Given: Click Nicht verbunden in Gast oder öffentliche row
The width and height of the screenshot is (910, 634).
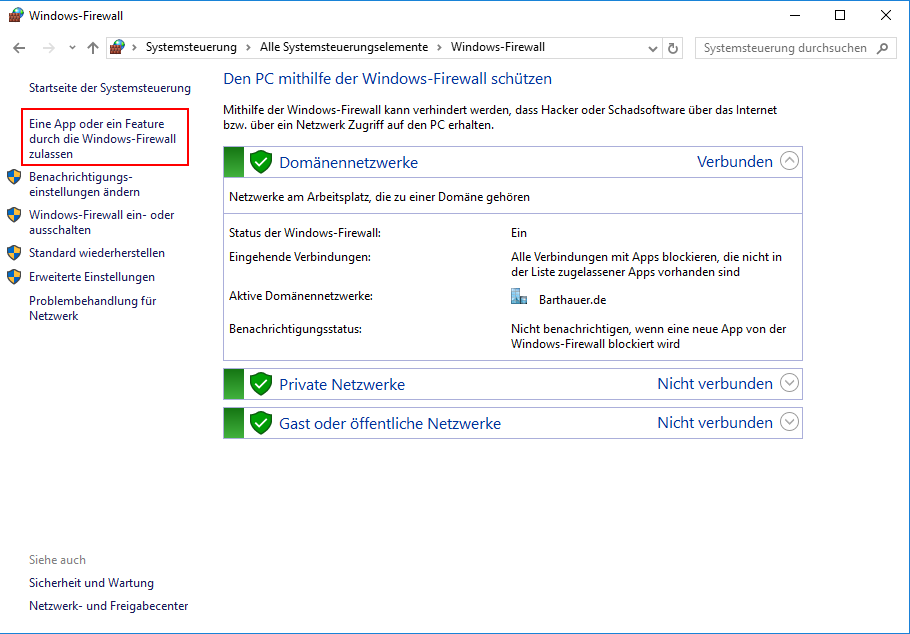Looking at the screenshot, I should point(715,422).
